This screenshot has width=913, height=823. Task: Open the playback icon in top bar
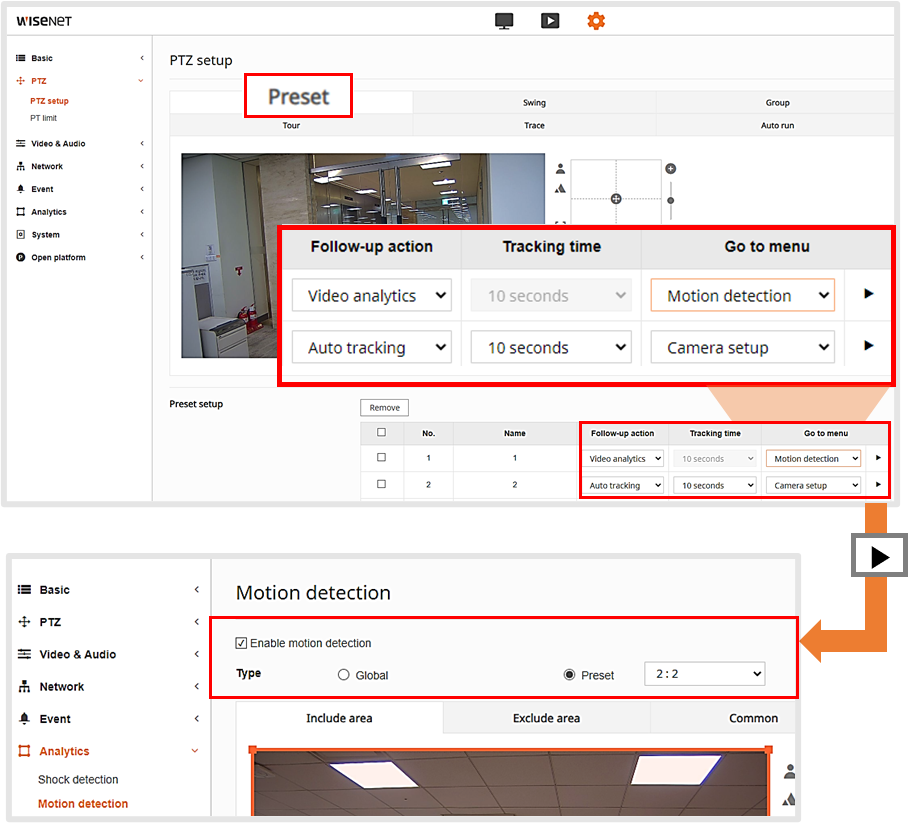pyautogui.click(x=550, y=20)
